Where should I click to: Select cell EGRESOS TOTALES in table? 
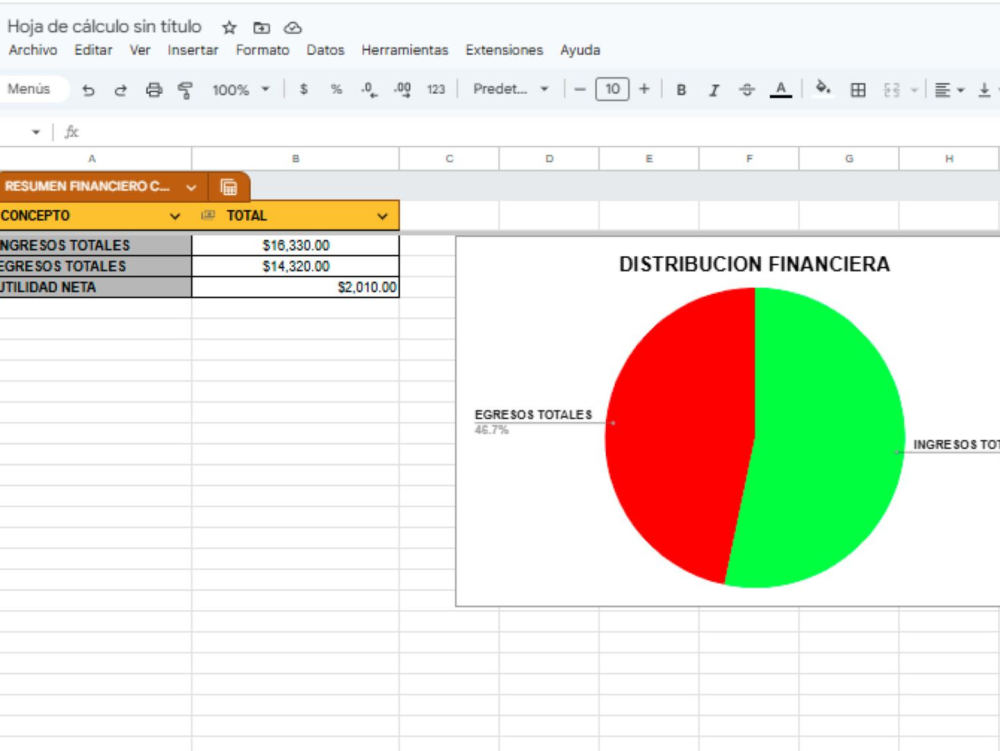coord(96,266)
